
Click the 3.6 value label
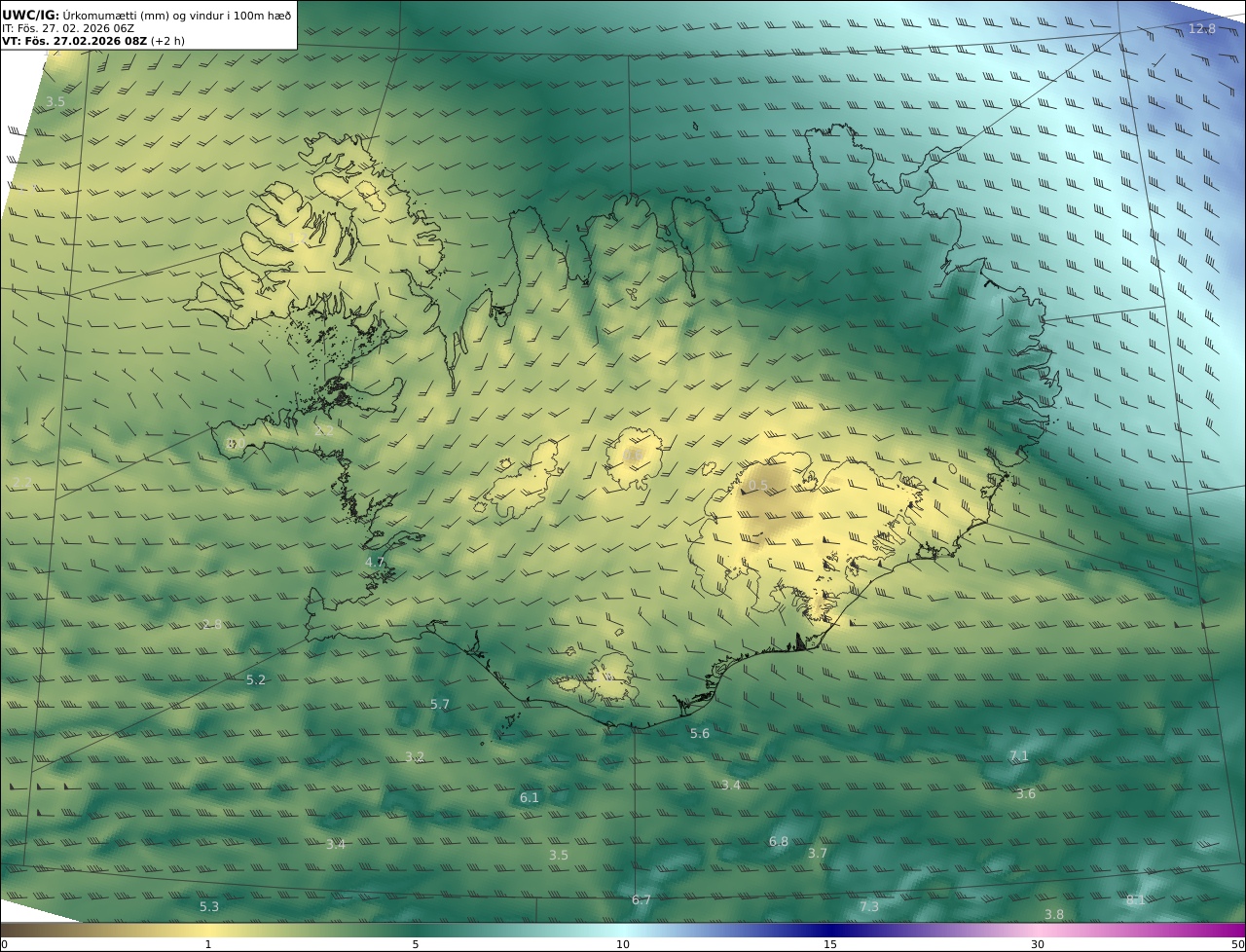pos(1026,793)
